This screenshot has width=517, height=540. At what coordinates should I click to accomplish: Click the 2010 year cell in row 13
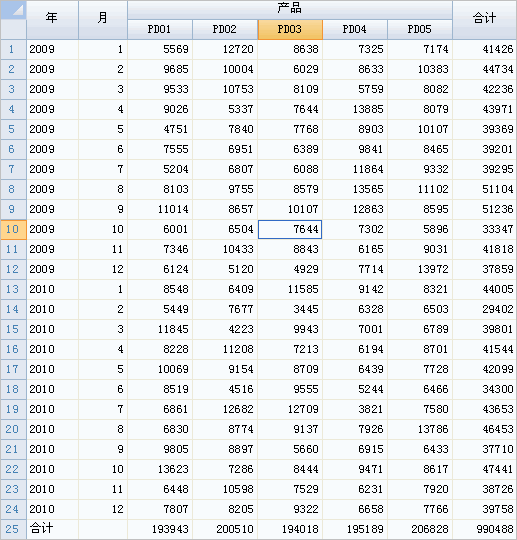52,289
